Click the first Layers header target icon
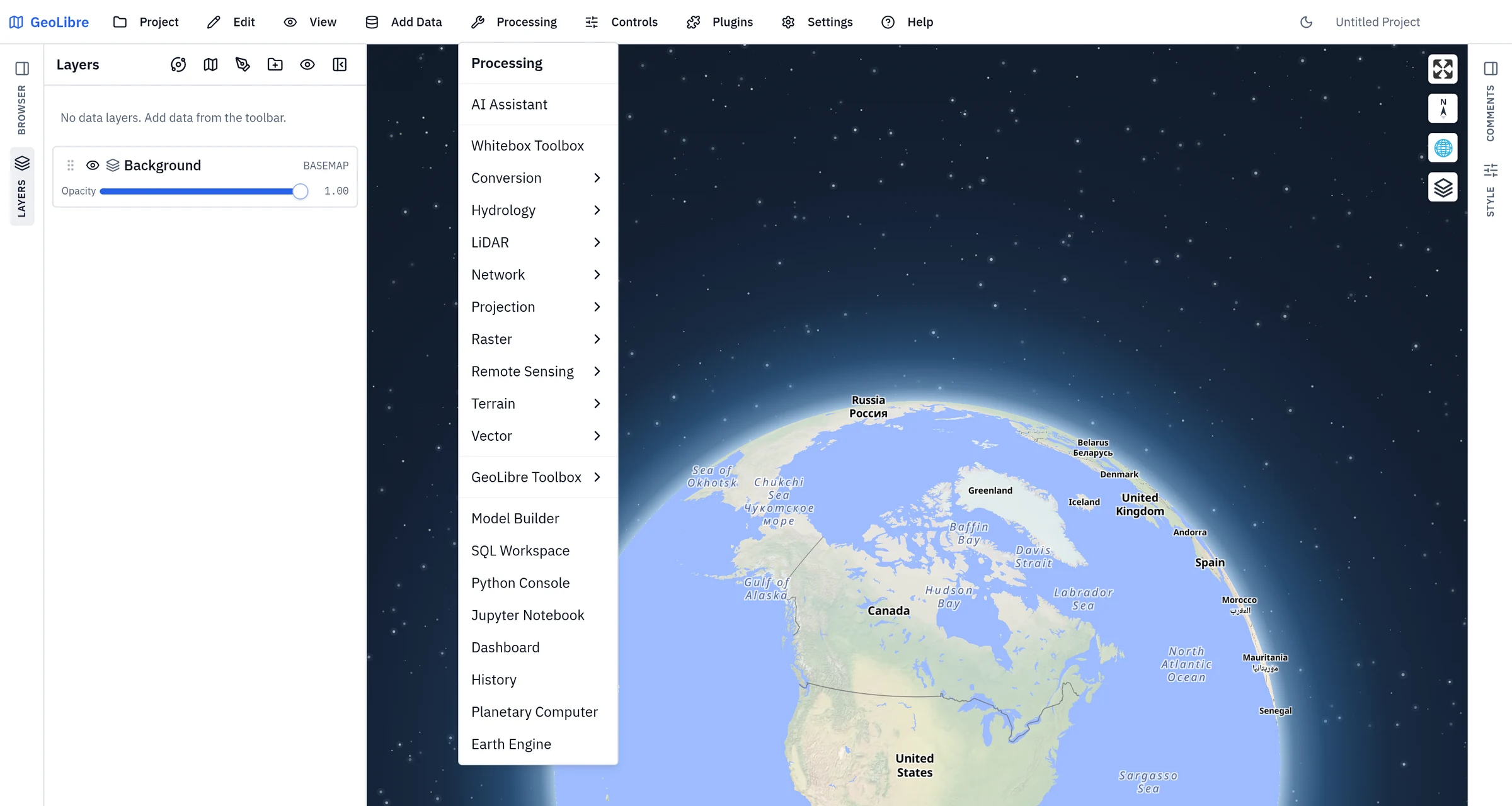The image size is (1512, 806). pos(178,64)
